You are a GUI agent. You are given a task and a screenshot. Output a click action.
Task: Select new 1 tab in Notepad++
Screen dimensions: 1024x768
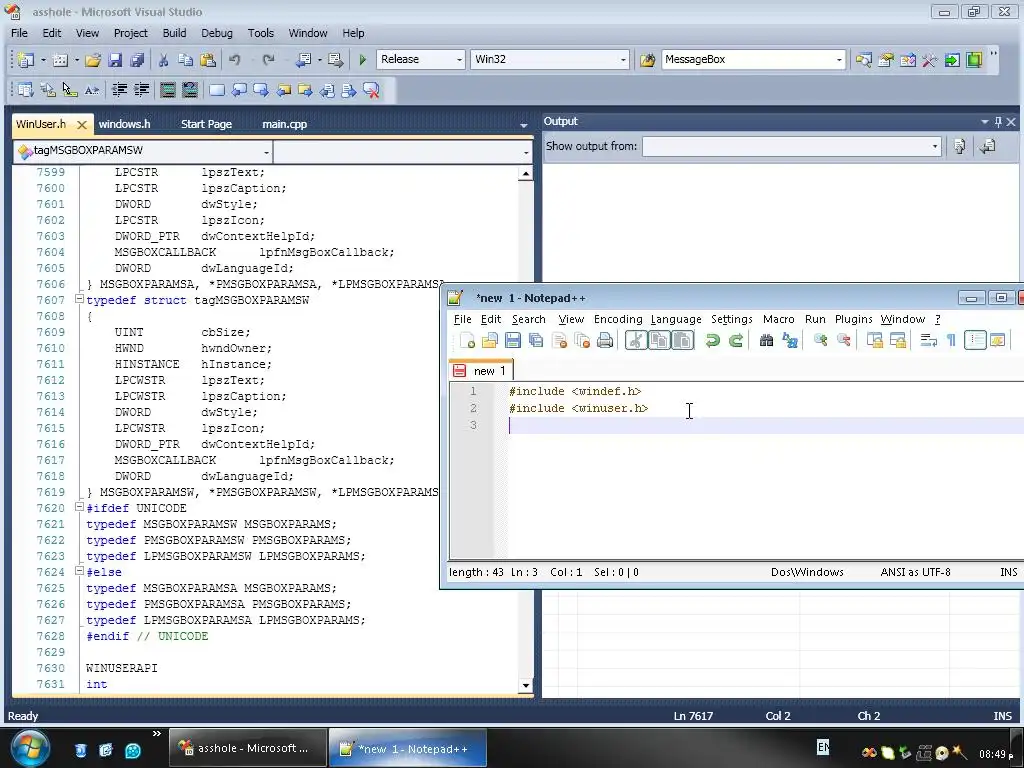pyautogui.click(x=482, y=370)
